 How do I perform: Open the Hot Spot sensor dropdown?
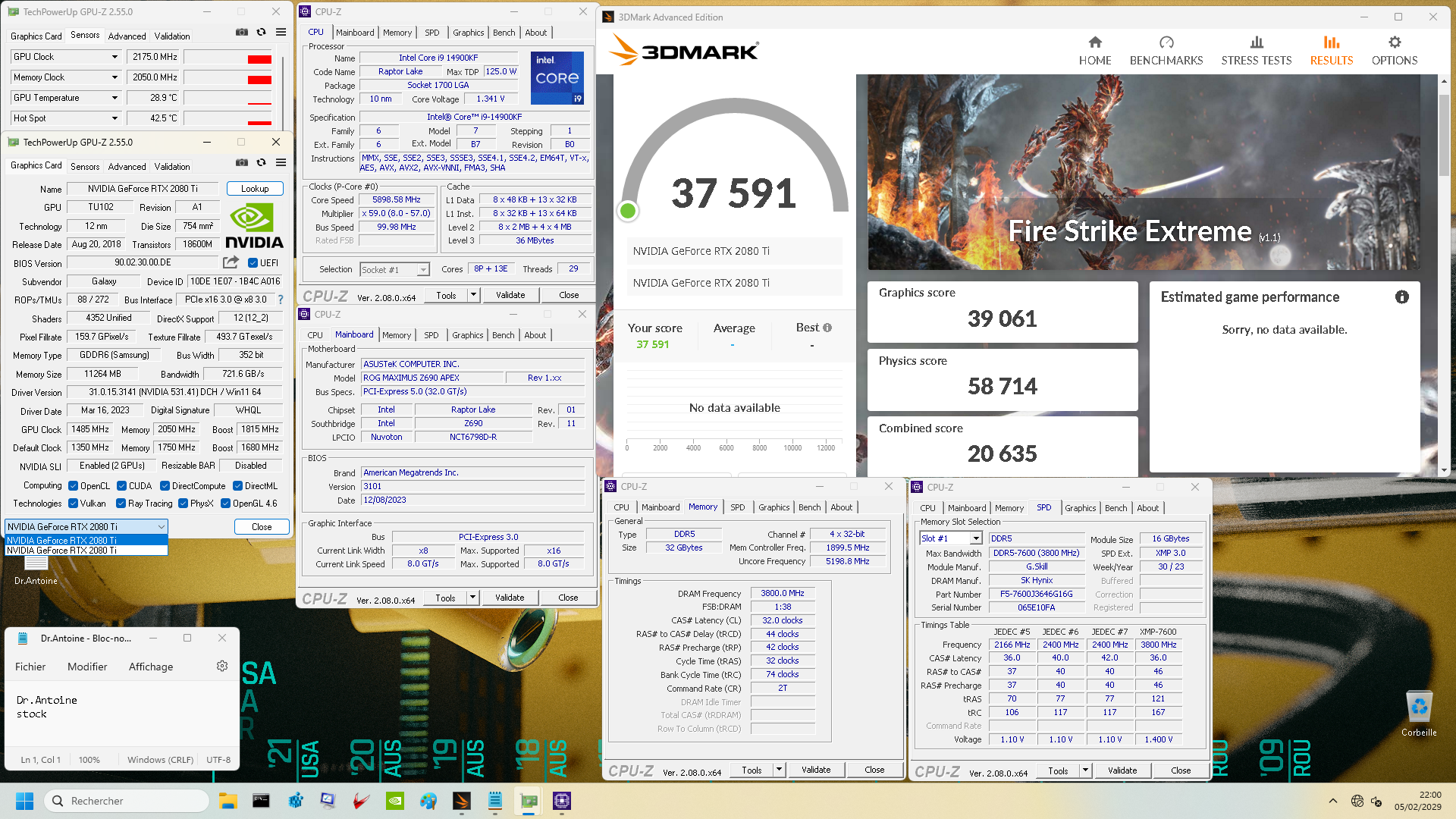pyautogui.click(x=115, y=118)
